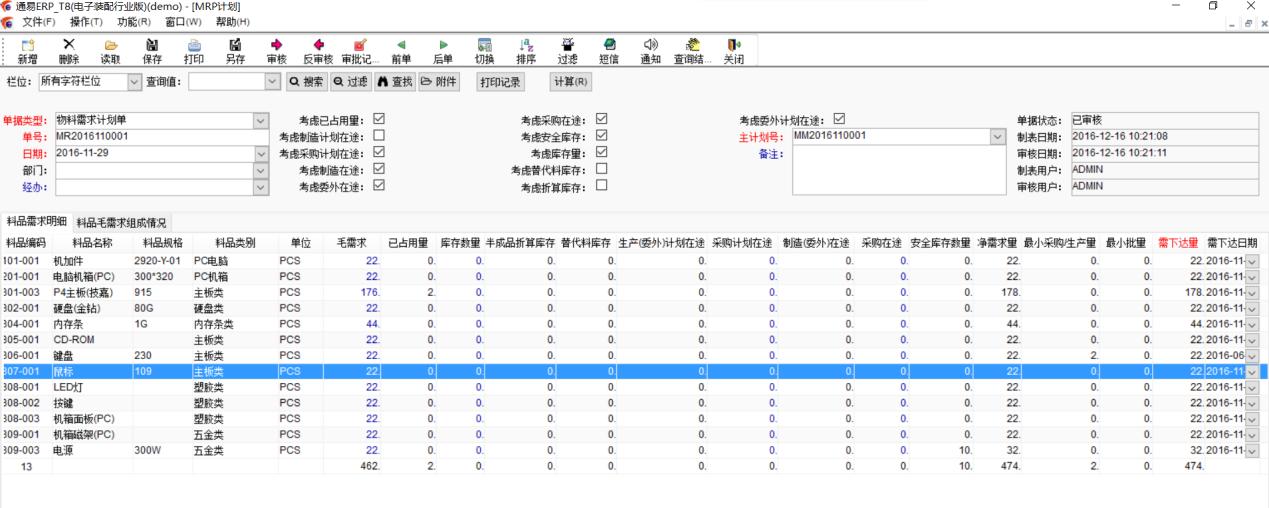1269x508 pixels.
Task: Open the 单据类型 dropdown
Action: [262, 120]
